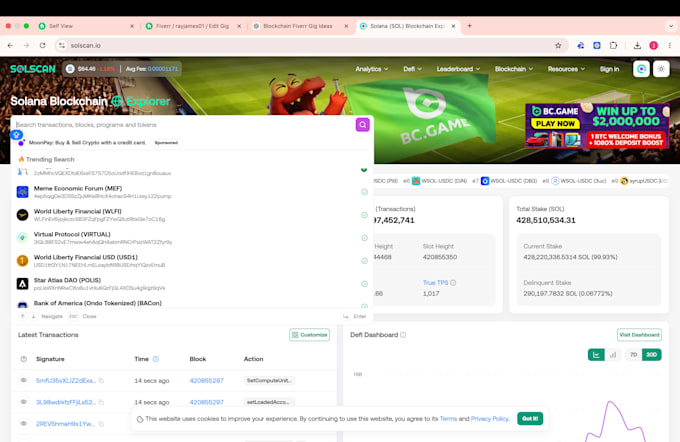Expand the Defi menu
Screen dimensions: 680x442
(412, 69)
